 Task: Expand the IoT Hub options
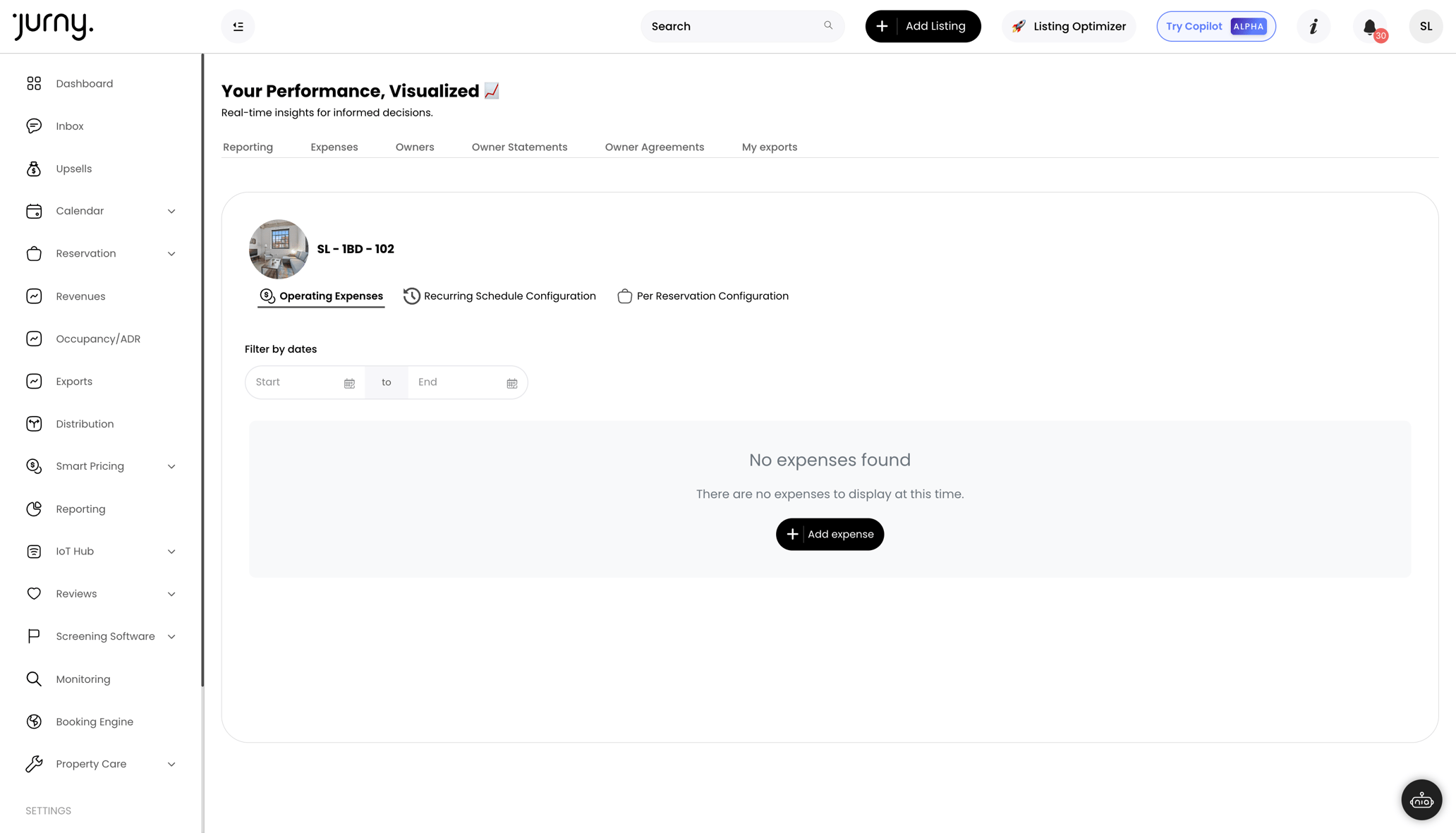tap(171, 551)
